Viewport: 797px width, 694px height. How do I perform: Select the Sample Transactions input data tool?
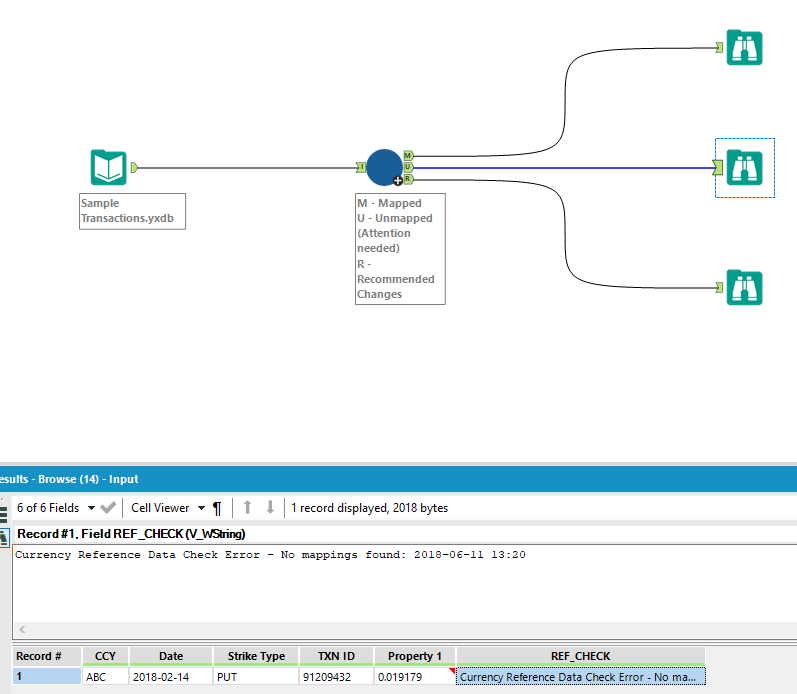coord(108,167)
